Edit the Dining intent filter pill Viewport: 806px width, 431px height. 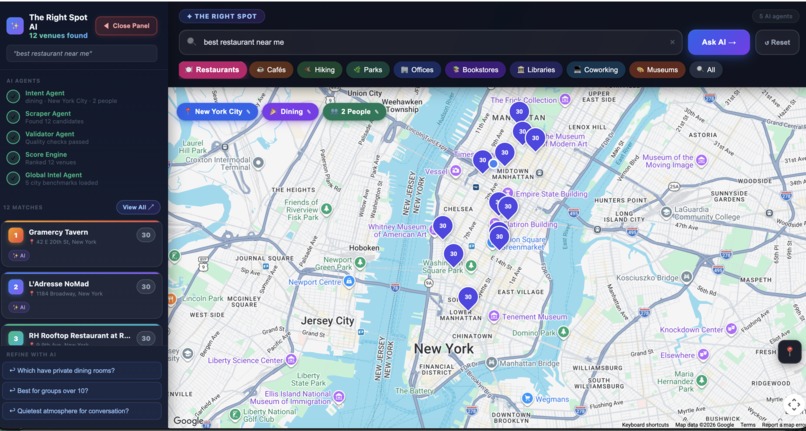tap(290, 112)
